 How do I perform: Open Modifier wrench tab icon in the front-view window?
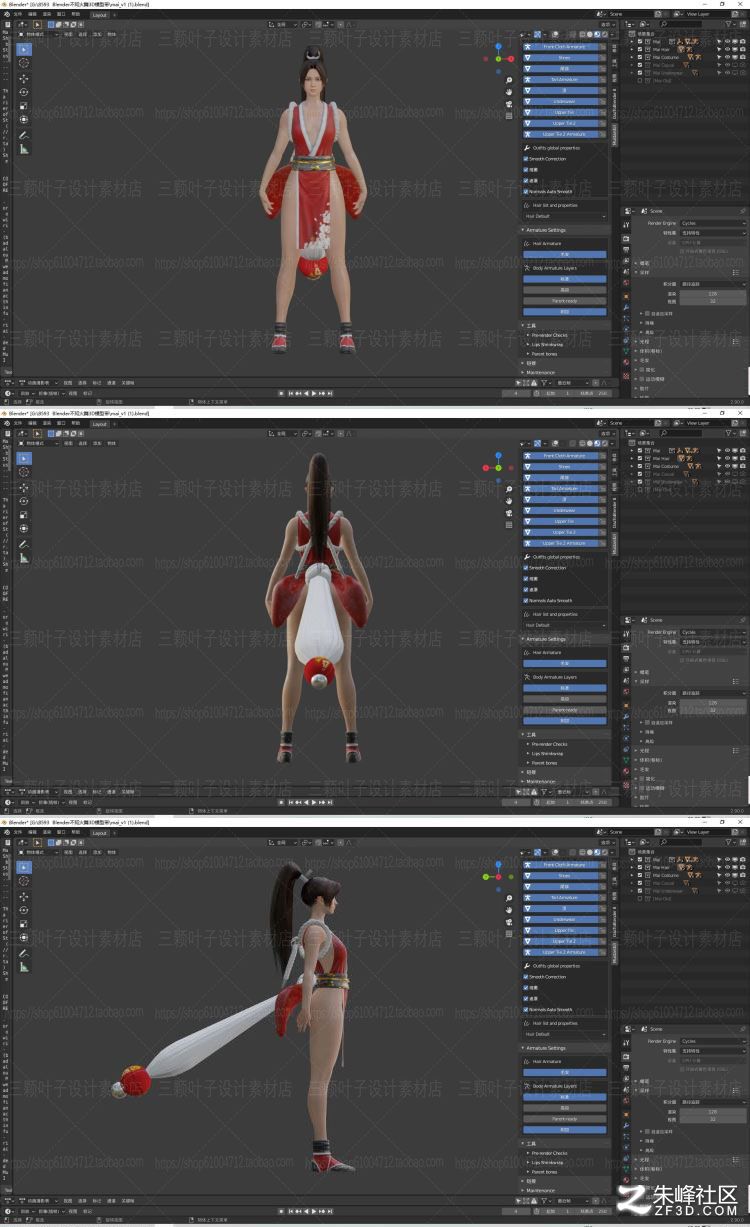[626, 305]
